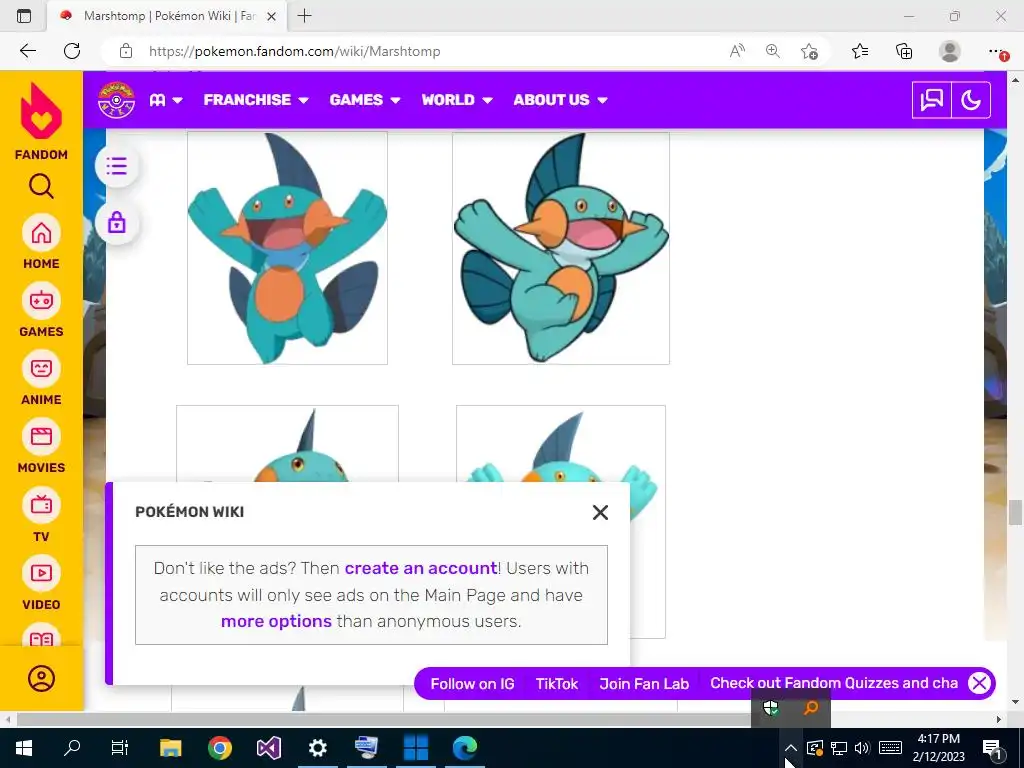Go to Fandom Home
This screenshot has height=768, width=1024.
click(41, 242)
